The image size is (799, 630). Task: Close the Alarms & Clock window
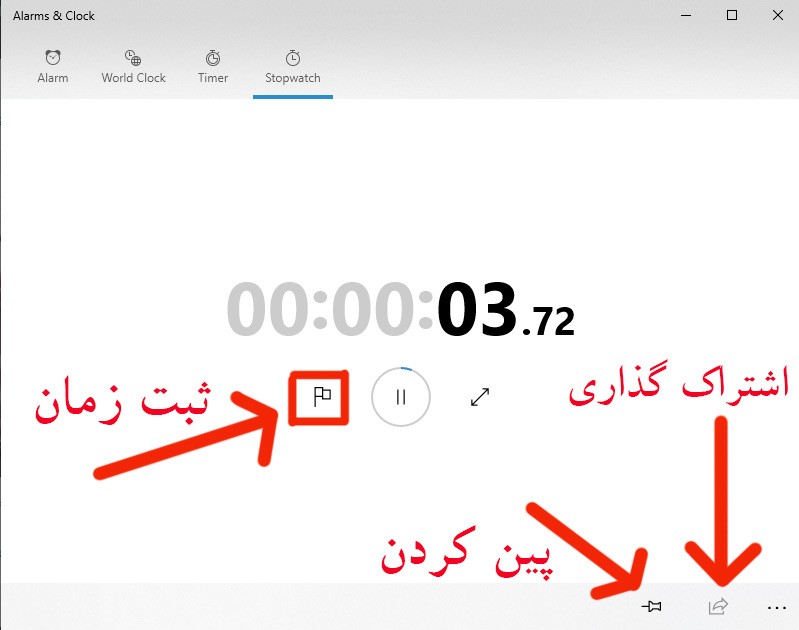click(778, 15)
